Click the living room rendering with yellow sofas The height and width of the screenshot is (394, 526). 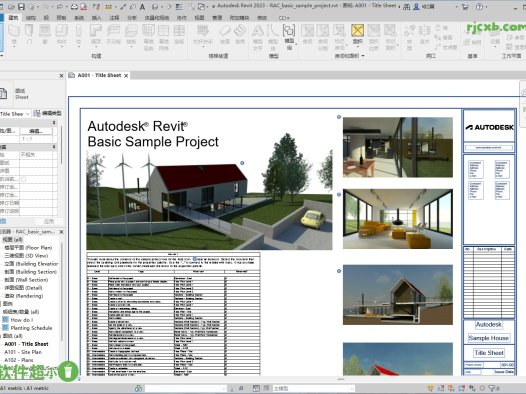click(398, 219)
